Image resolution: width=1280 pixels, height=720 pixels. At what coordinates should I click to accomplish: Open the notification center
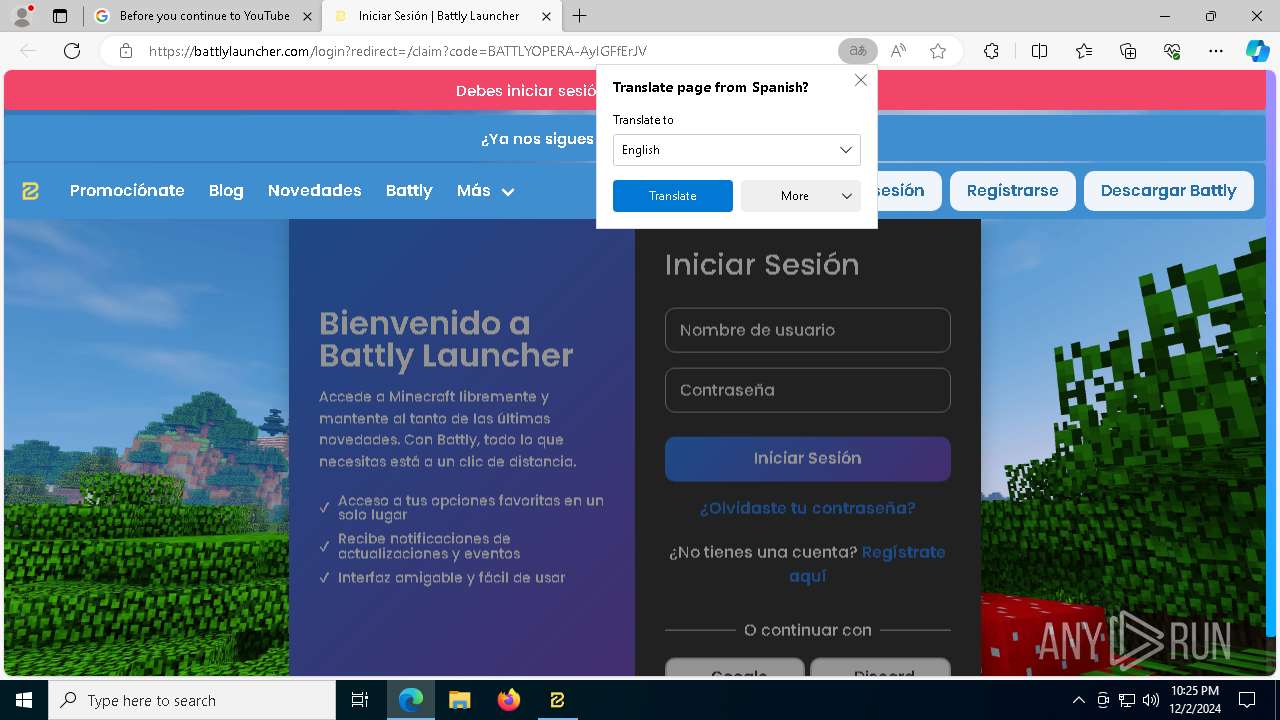click(x=1247, y=700)
